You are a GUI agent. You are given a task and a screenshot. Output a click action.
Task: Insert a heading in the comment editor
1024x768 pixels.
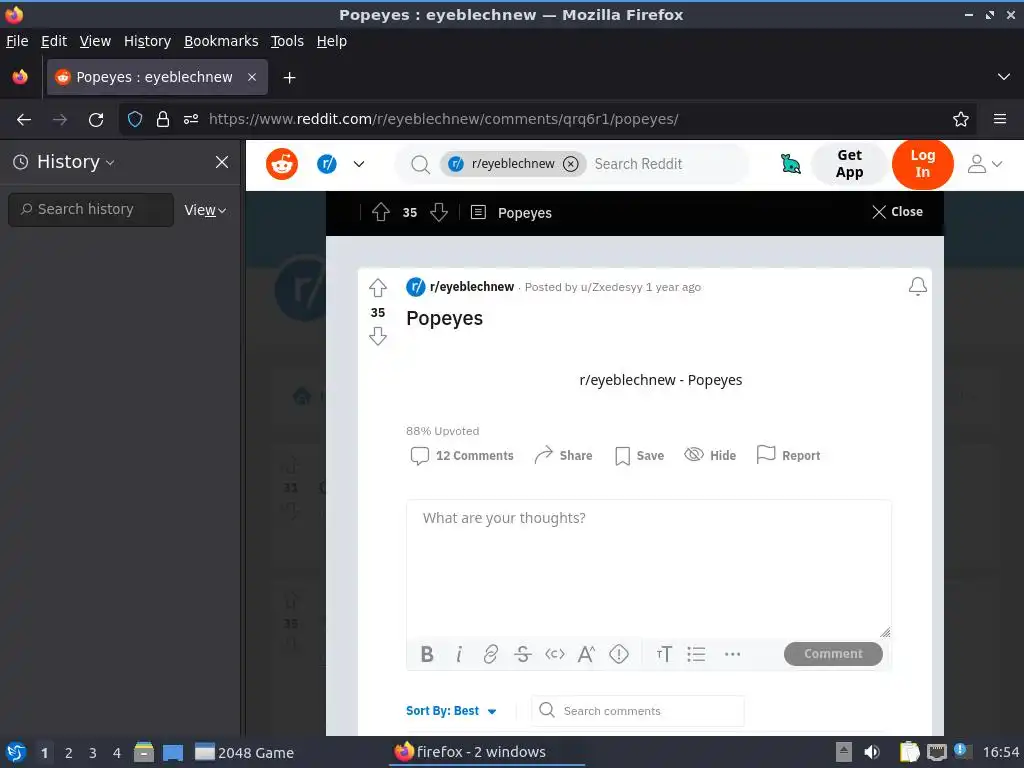click(x=664, y=654)
